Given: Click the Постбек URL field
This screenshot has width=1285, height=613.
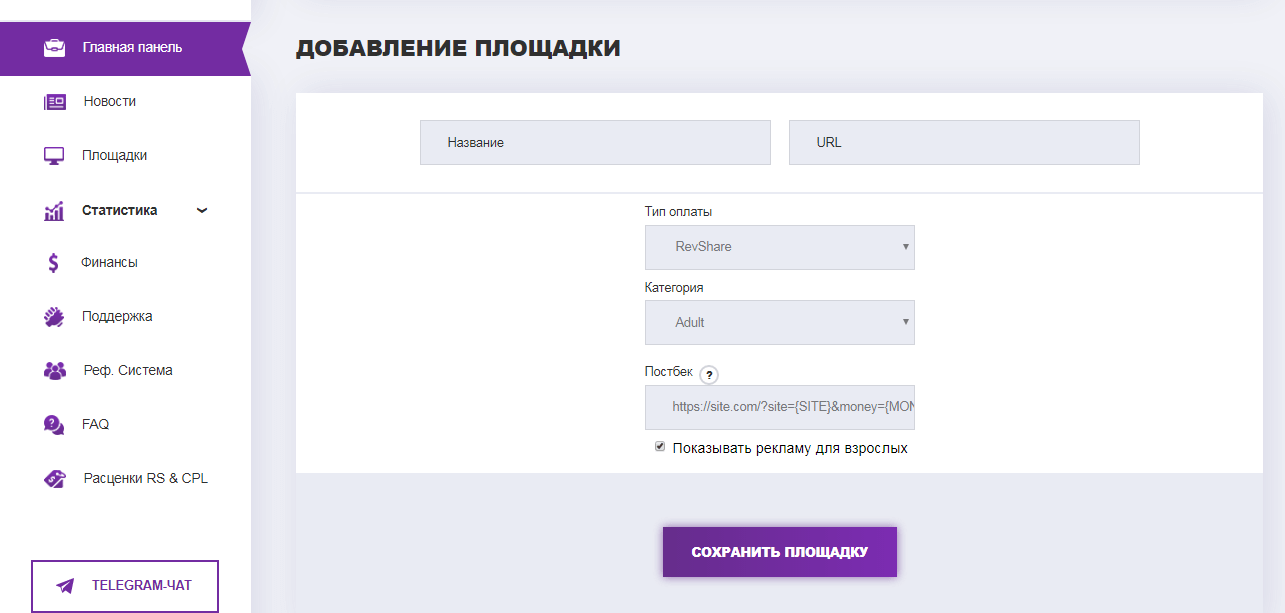Looking at the screenshot, I should (780, 407).
